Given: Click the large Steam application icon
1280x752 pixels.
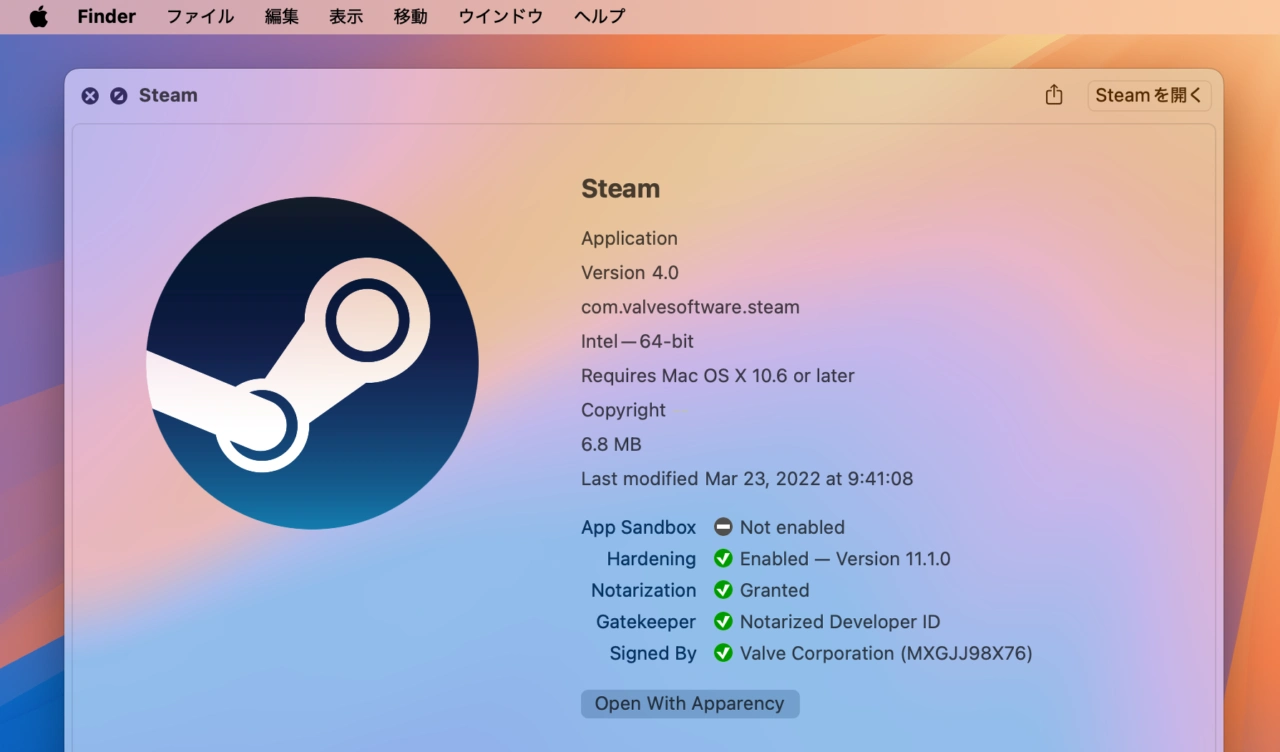Looking at the screenshot, I should 312,363.
